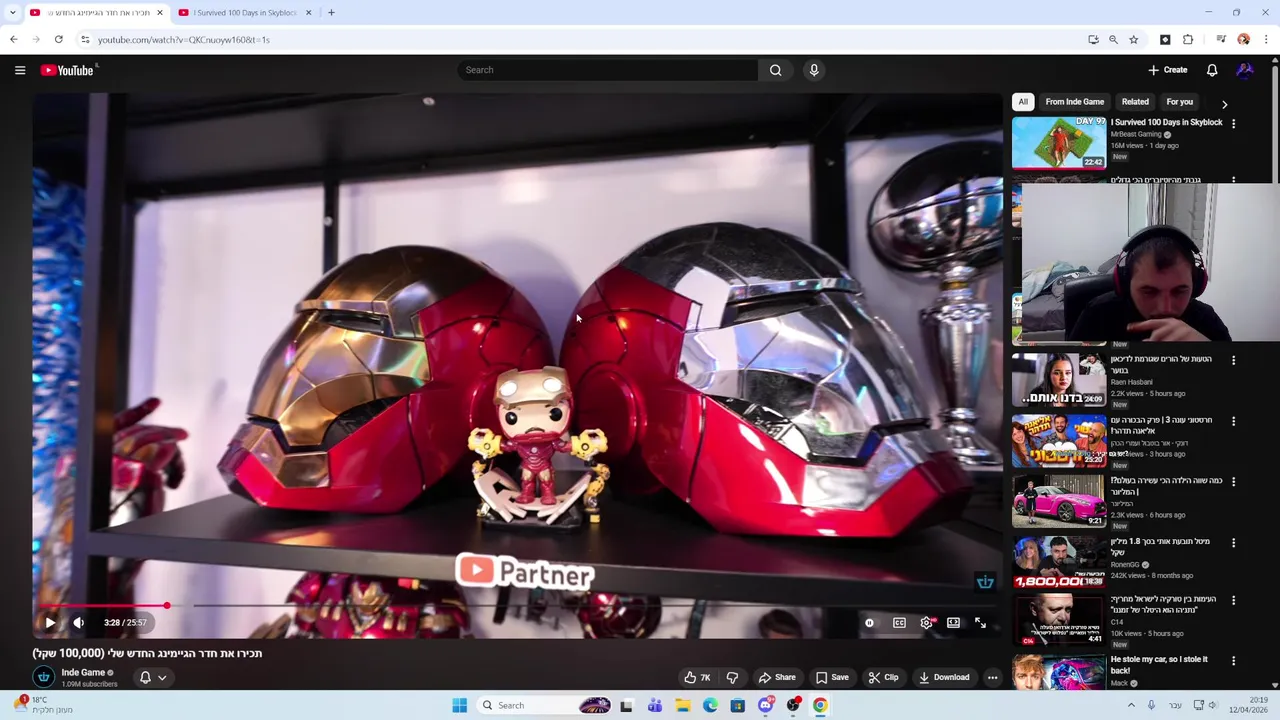The image size is (1280, 720).
Task: Toggle the autoplay switch in player
Action: 870,623
